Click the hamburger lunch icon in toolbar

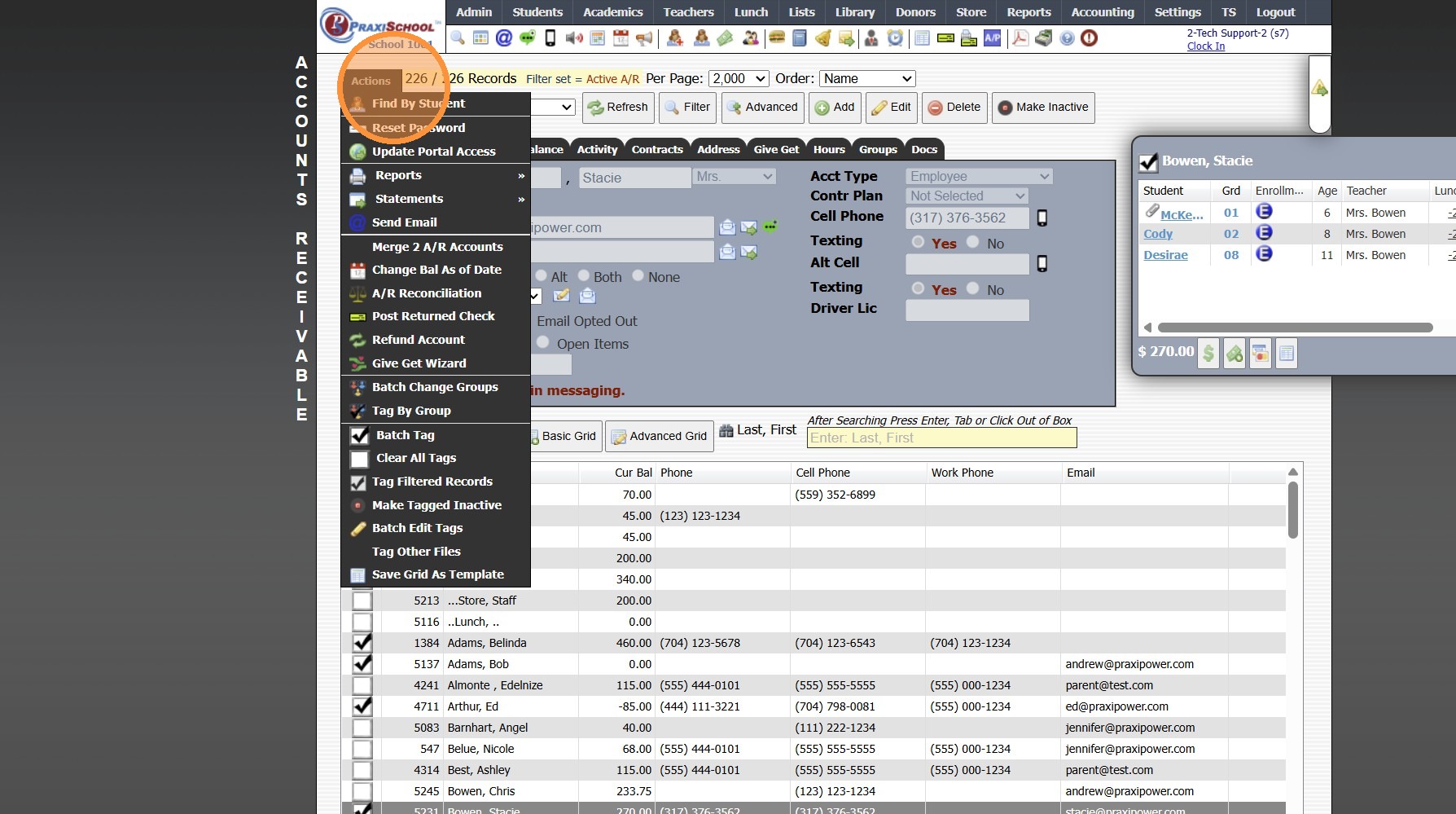point(777,37)
